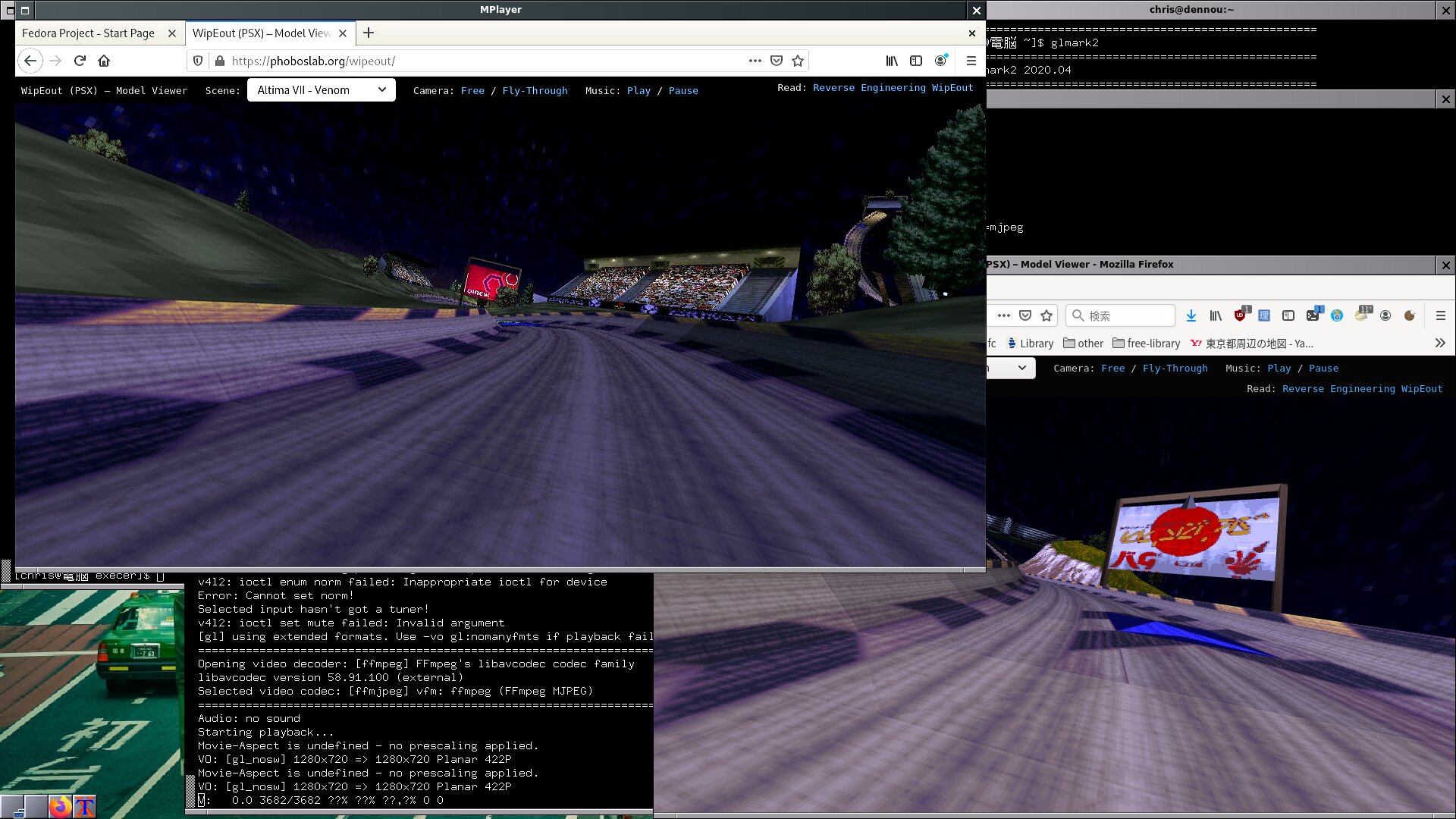Open Firefox account icon in right window
Viewport: 1456px width, 819px height.
pos(1385,315)
